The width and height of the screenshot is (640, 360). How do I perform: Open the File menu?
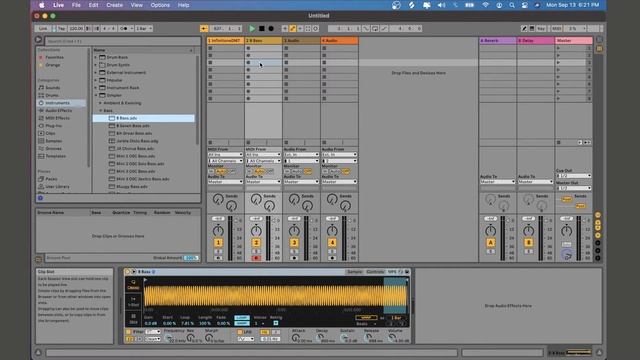[x=76, y=5]
